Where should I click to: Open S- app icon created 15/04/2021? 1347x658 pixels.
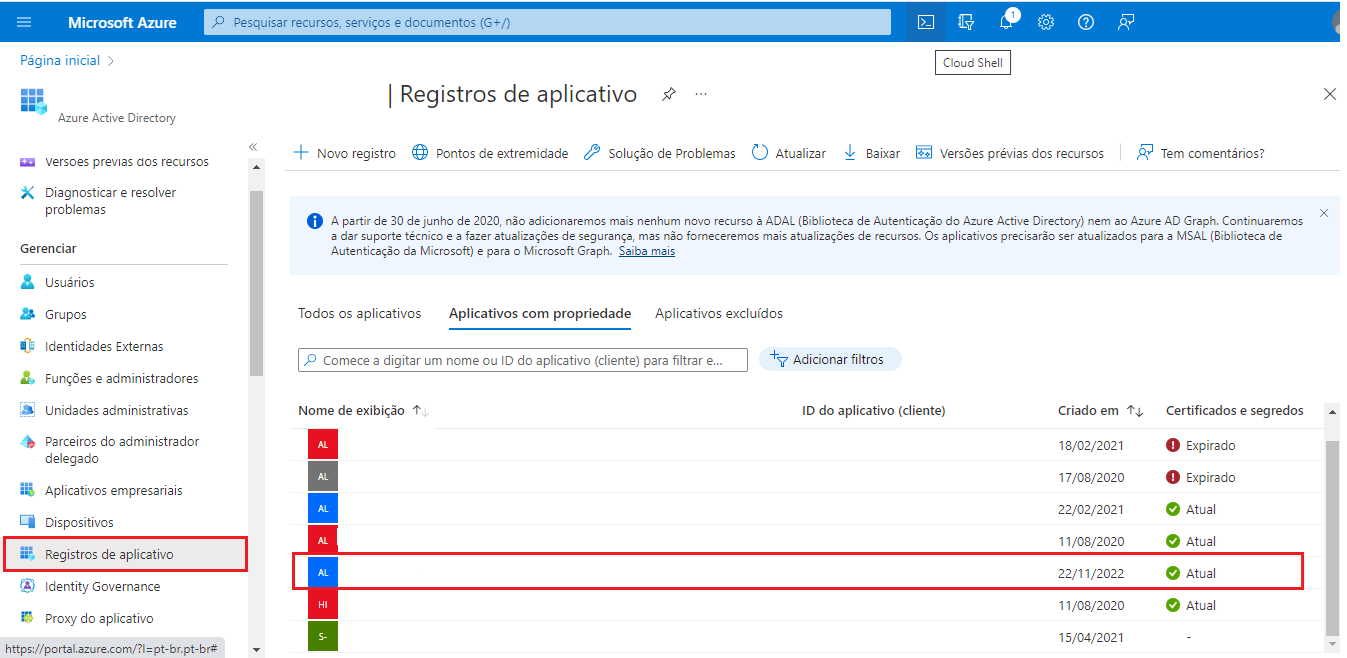323,637
